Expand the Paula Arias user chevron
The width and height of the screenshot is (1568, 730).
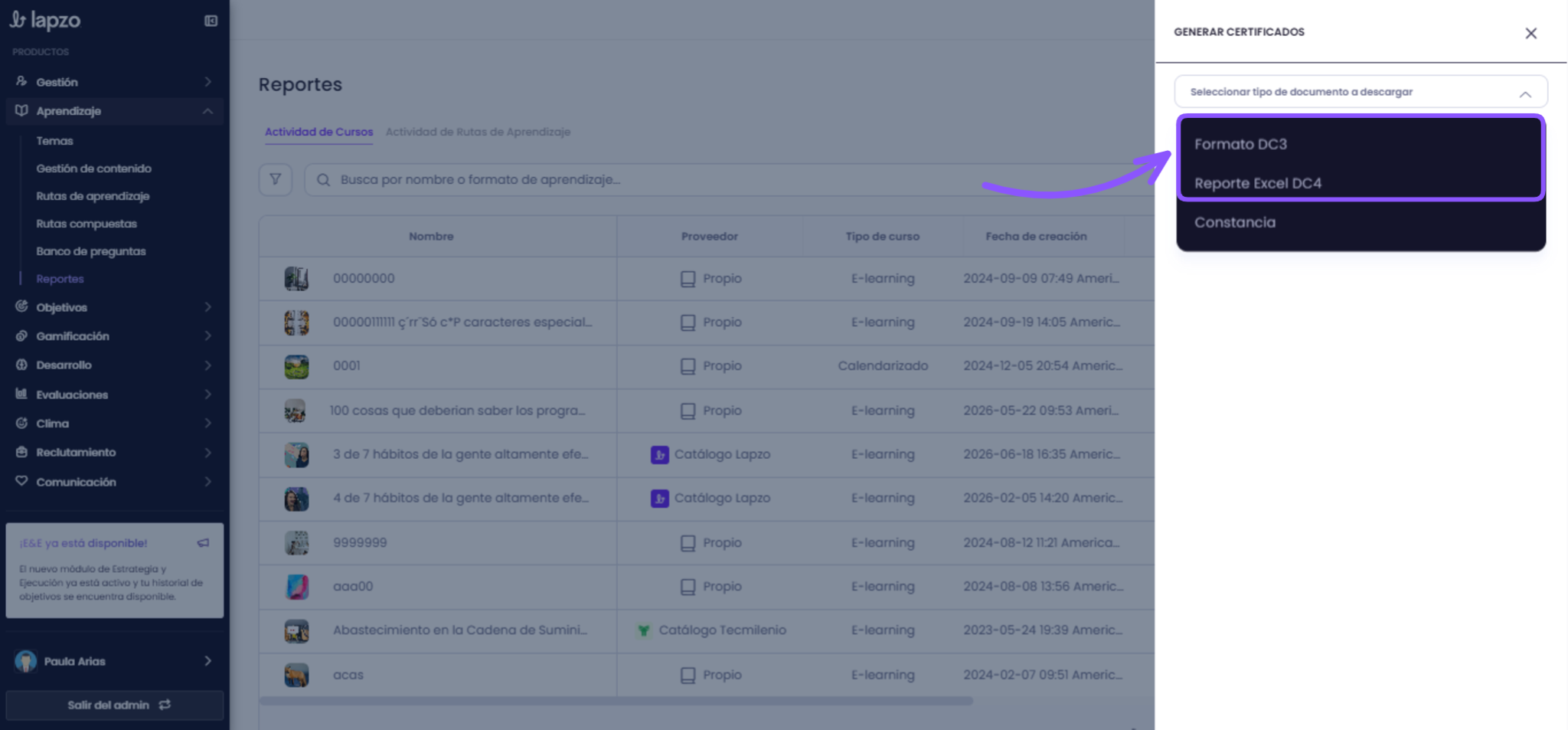(x=207, y=661)
